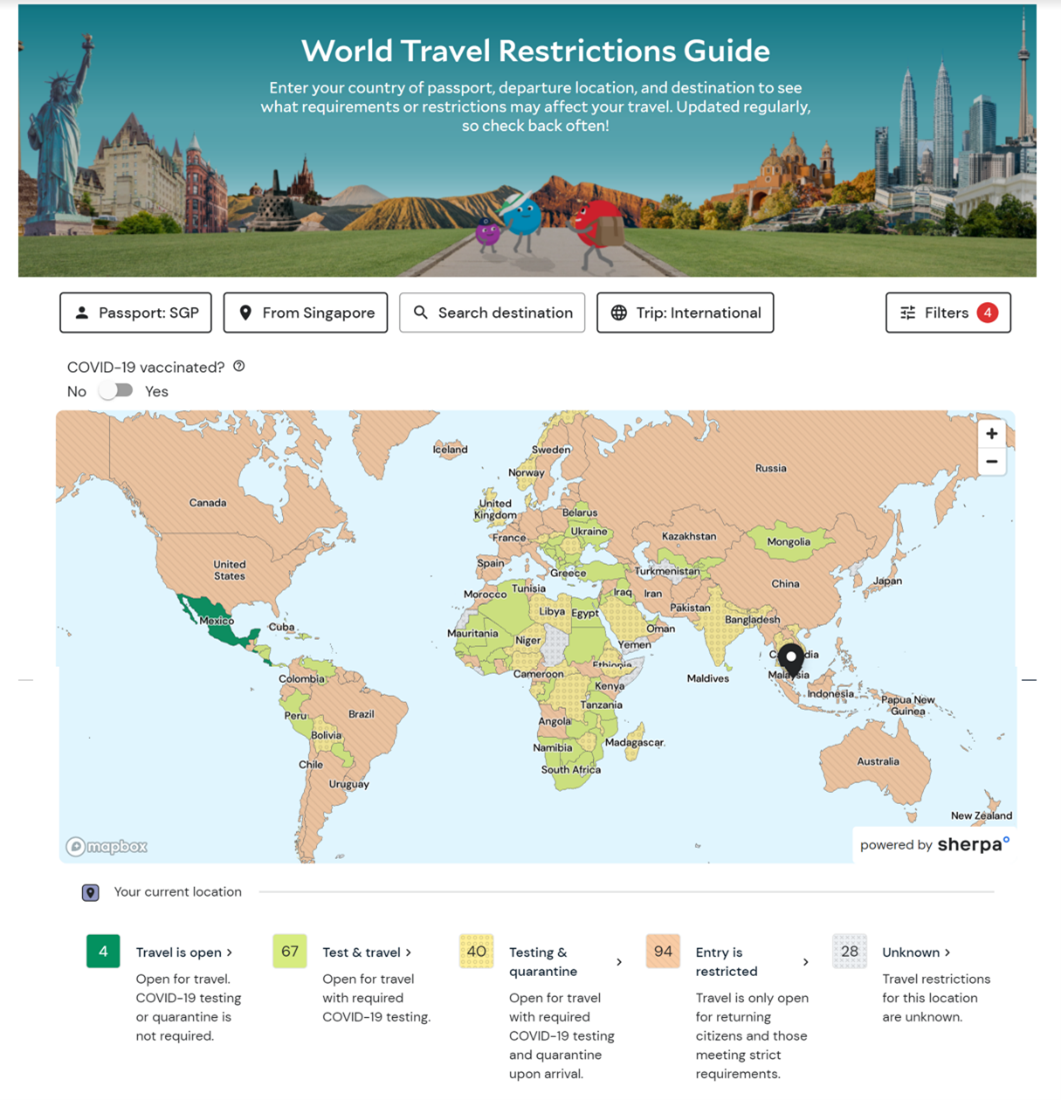Click the current location legend icon

[x=91, y=892]
